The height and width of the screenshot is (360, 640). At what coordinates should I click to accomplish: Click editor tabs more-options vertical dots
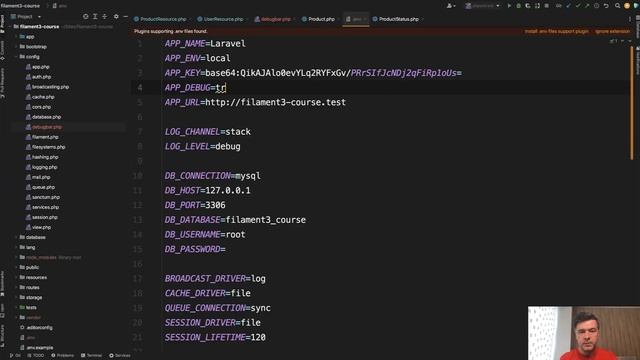[x=629, y=19]
